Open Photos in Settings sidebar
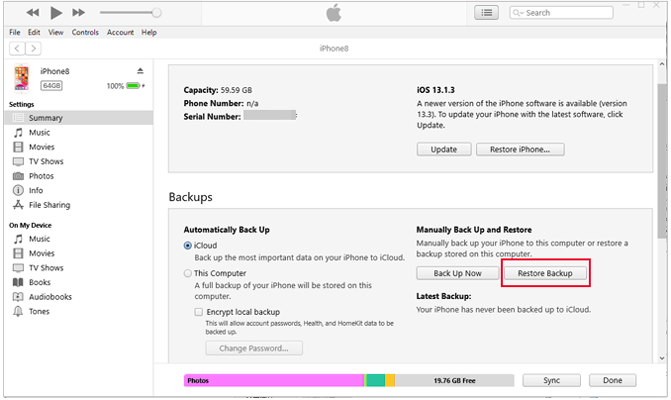The width and height of the screenshot is (671, 400). (x=42, y=175)
